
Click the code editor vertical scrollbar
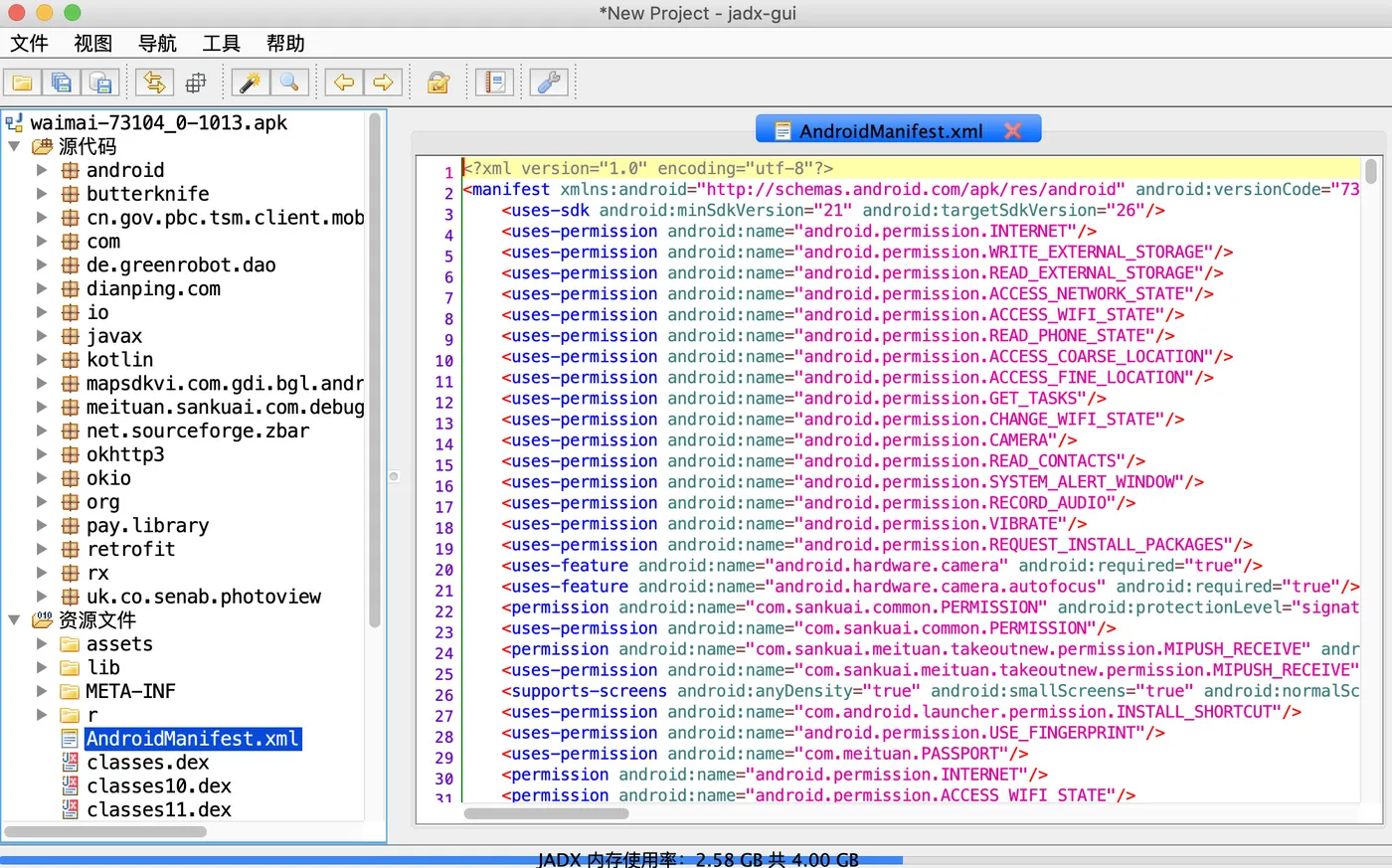coord(1370,170)
